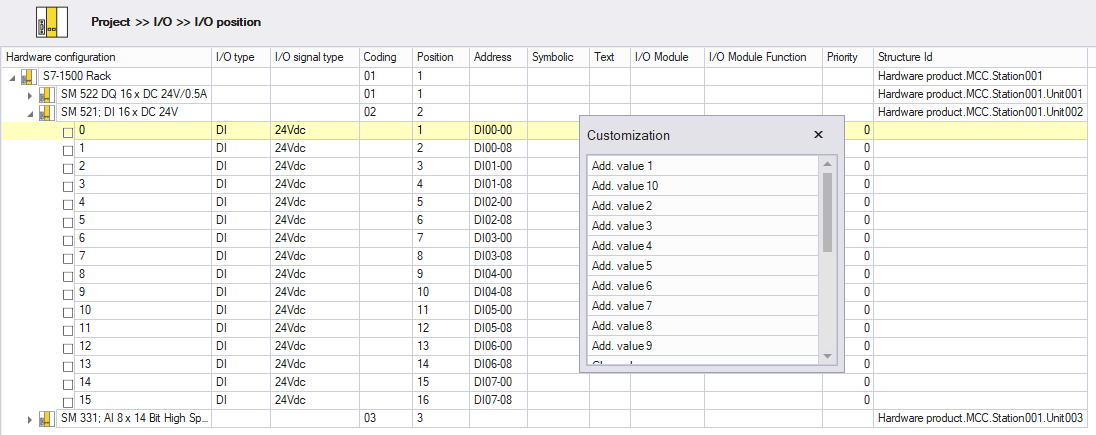Enable the checkbox for channel 7
Screen dimensions: 1096x435
point(68,257)
